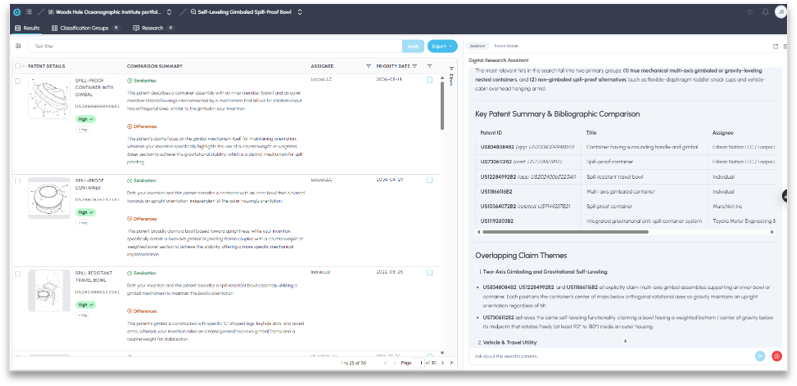Click the Assignee column filter icon

tap(369, 66)
